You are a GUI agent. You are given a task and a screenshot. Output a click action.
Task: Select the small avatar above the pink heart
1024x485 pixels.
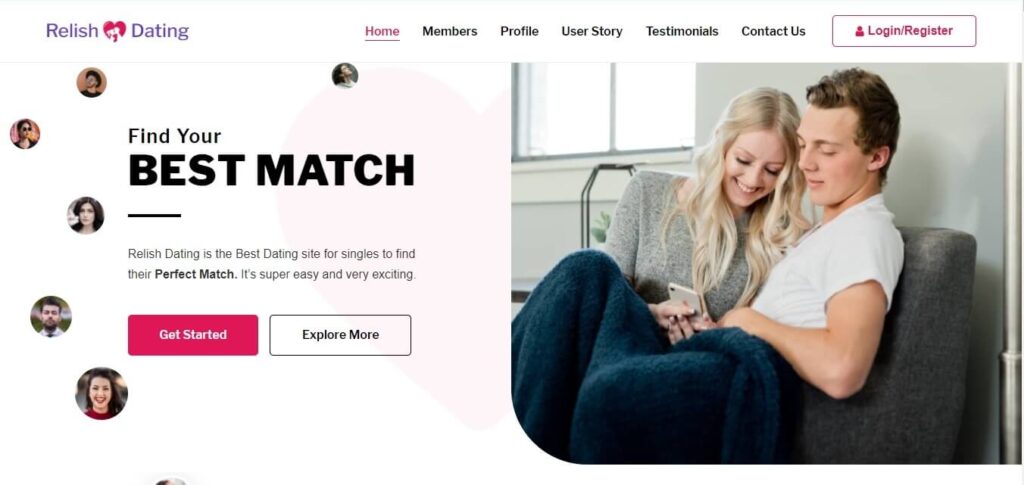click(345, 76)
